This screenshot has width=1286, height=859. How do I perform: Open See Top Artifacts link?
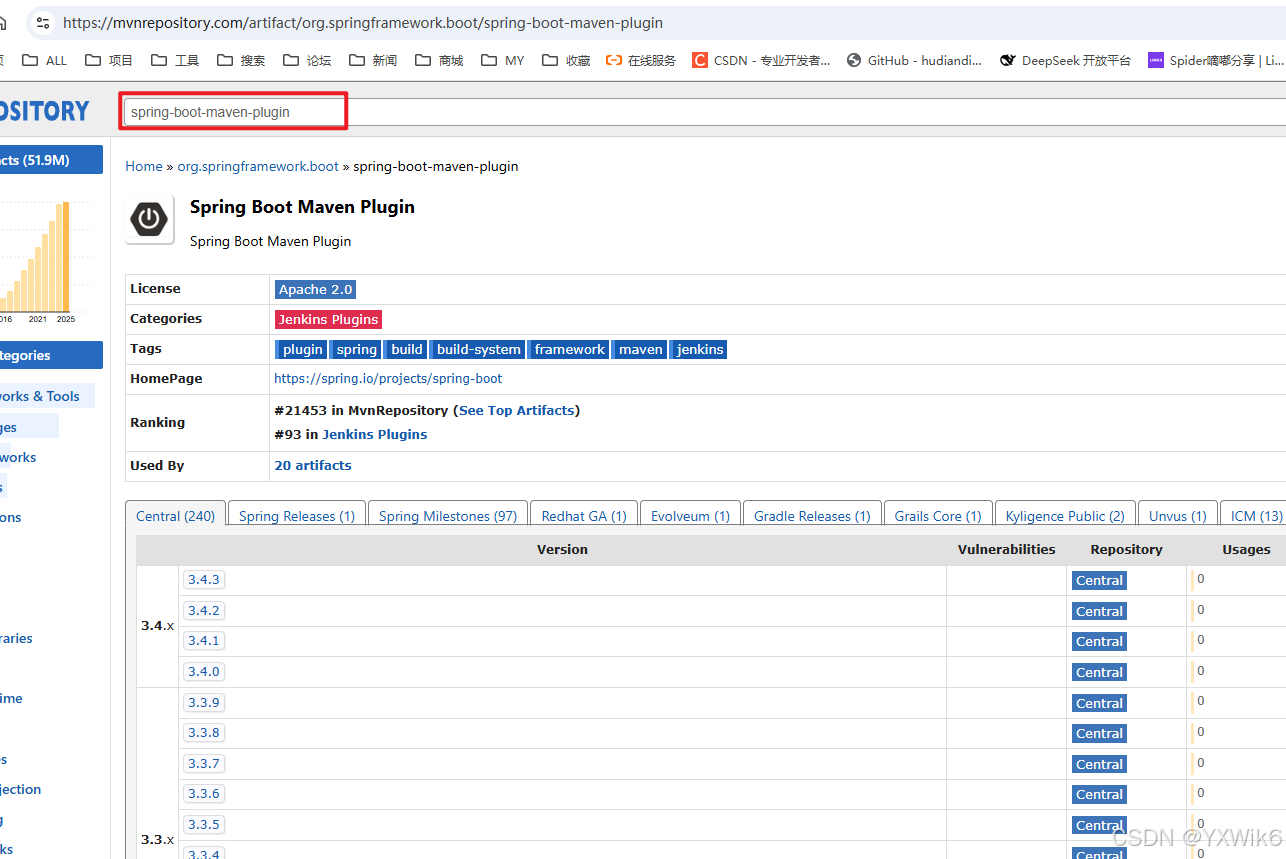517,410
